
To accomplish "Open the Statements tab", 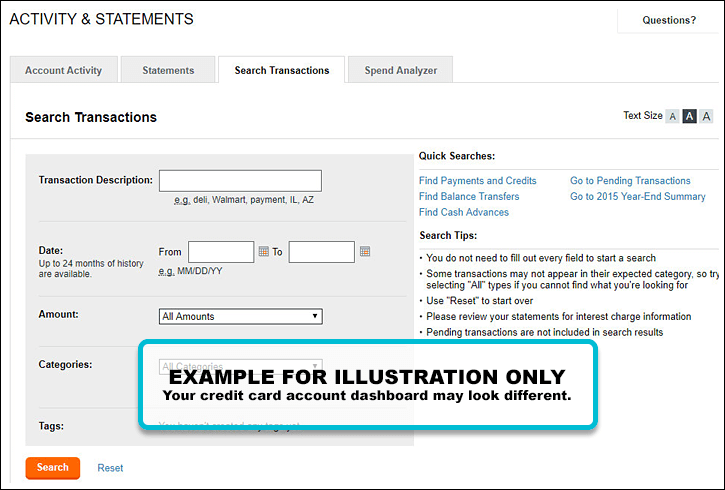I will point(168,70).
